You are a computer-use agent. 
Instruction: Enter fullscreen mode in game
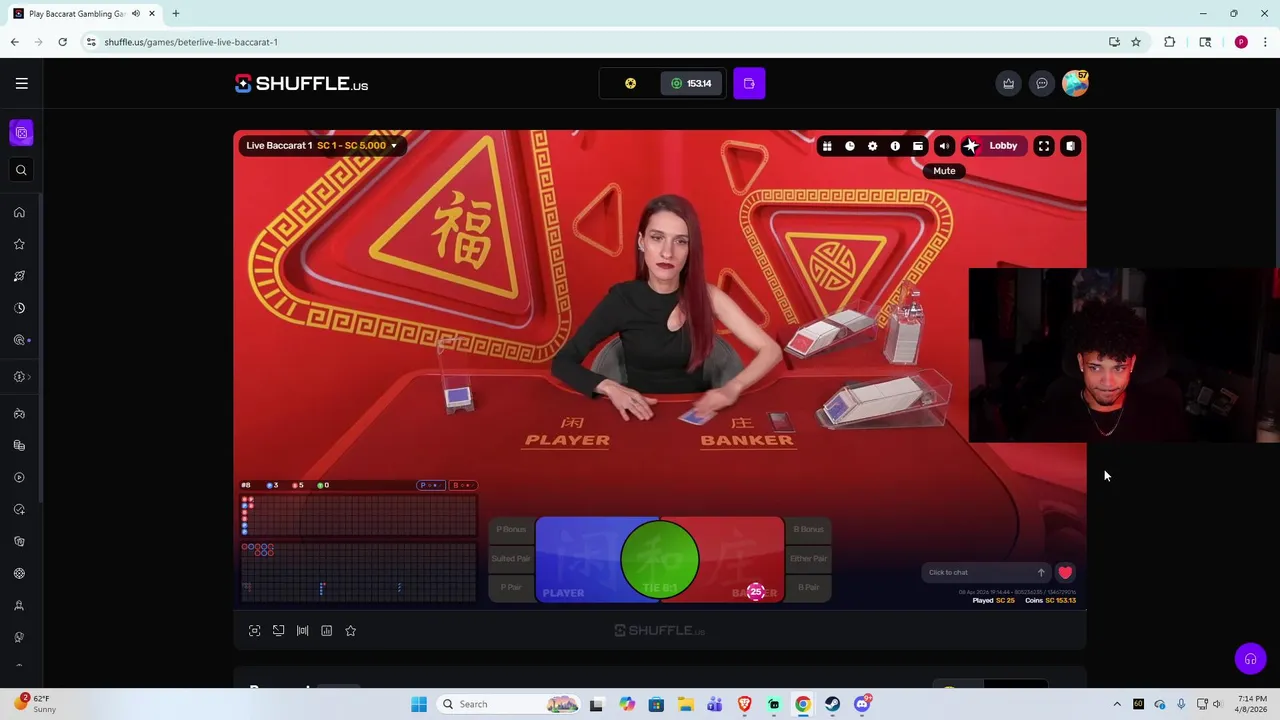1044,146
